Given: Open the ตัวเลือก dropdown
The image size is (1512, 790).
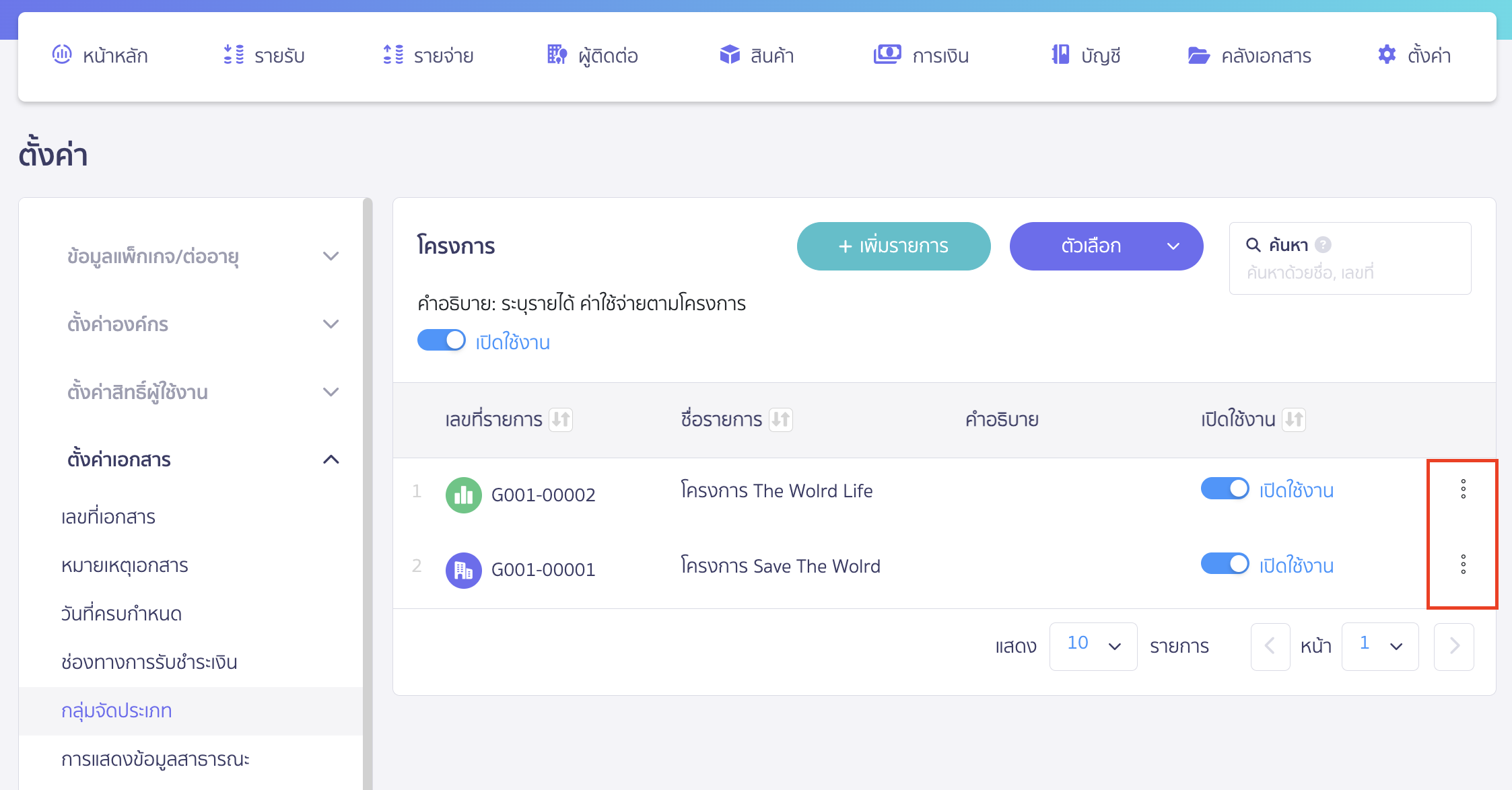Looking at the screenshot, I should click(1106, 246).
